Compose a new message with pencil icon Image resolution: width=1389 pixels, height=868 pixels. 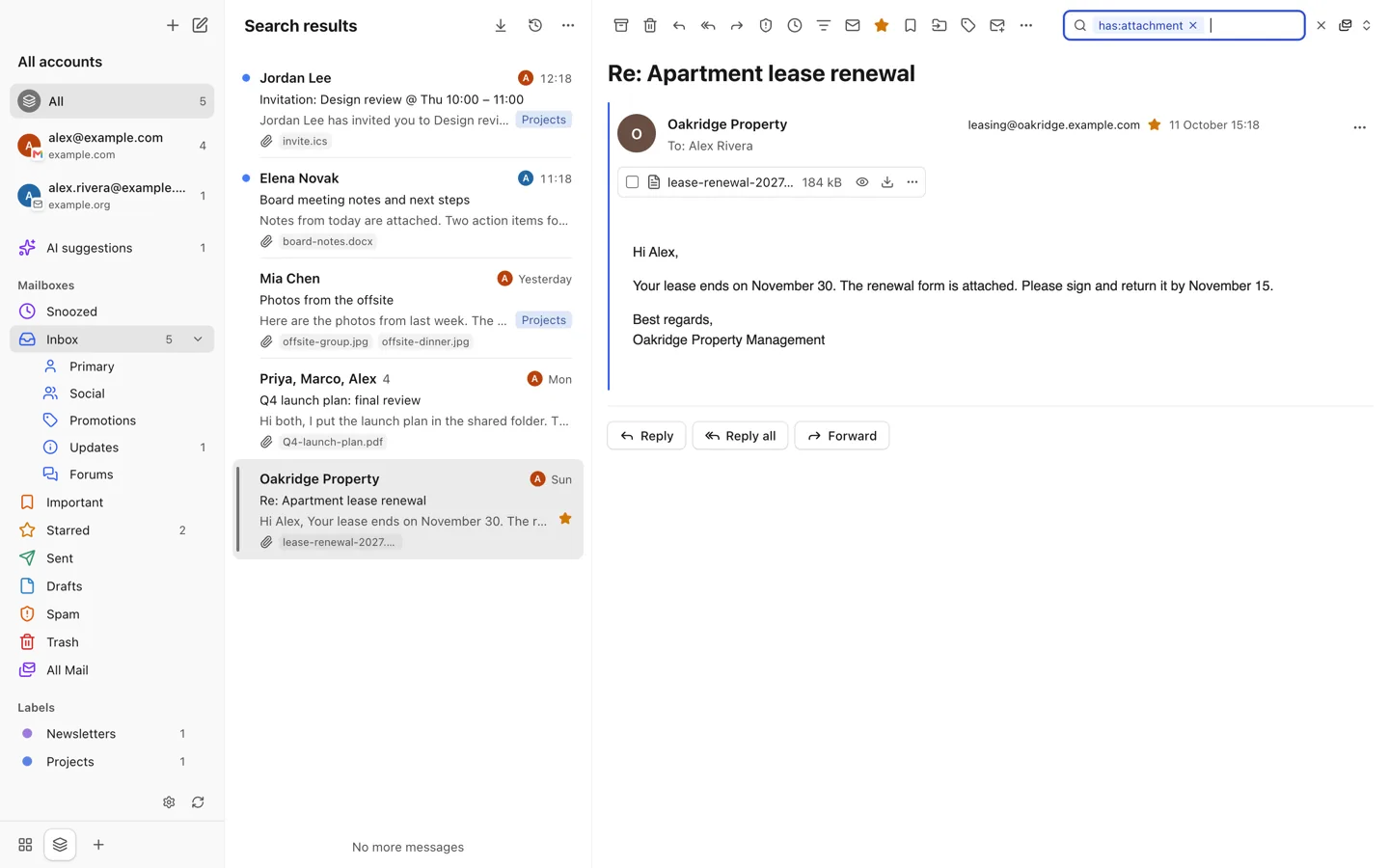pos(200,25)
